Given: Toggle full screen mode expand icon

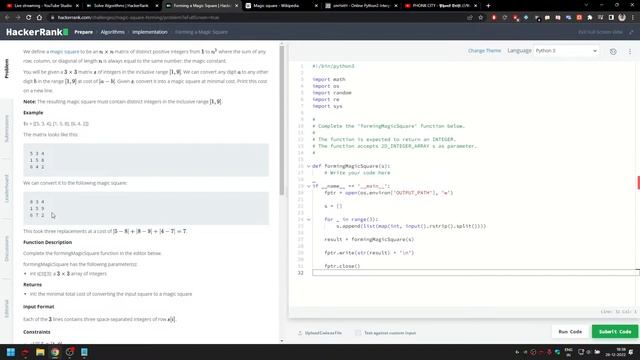Looking at the screenshot, I should 632,32.
